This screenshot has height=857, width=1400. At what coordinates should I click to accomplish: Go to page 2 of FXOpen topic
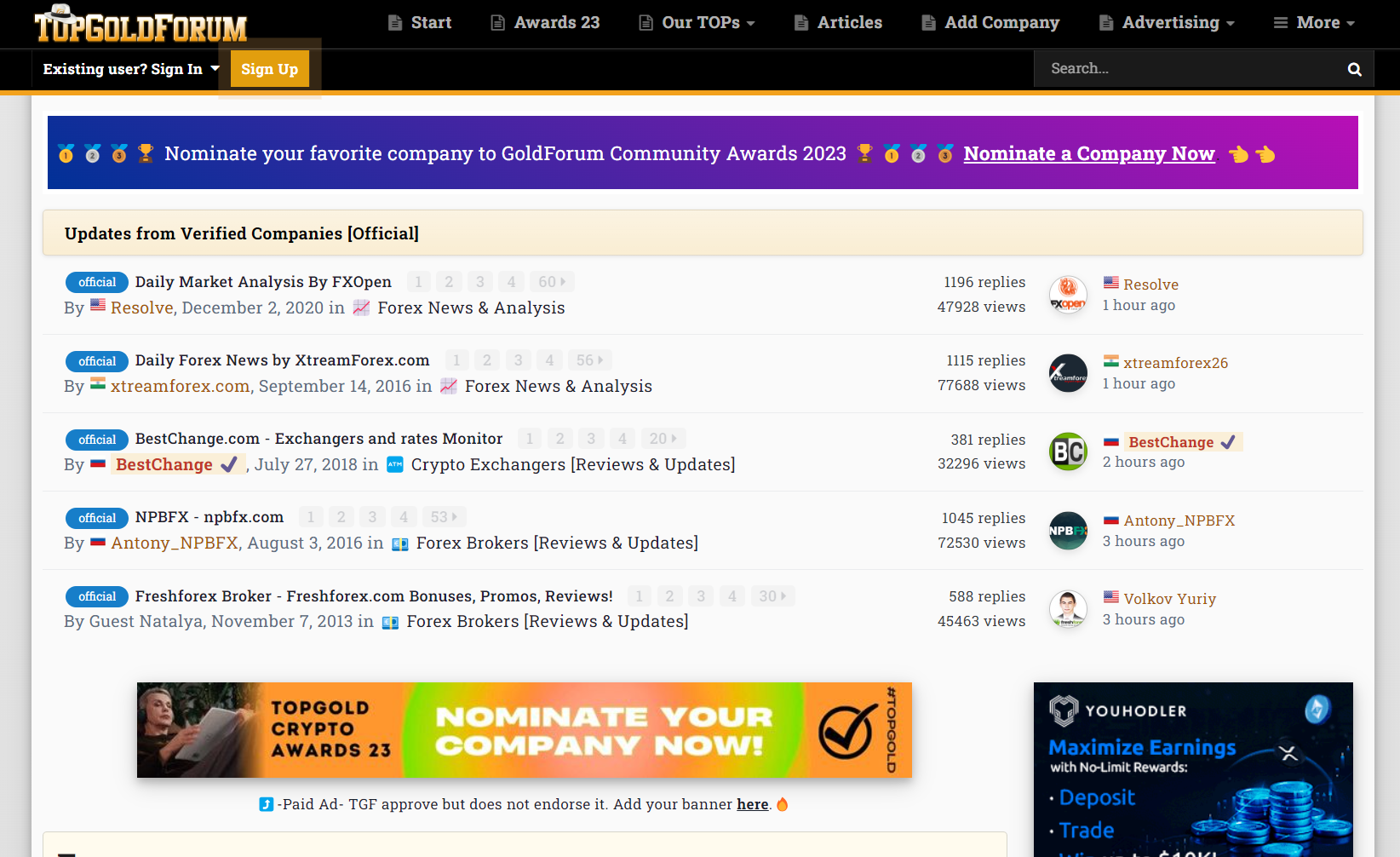point(449,282)
